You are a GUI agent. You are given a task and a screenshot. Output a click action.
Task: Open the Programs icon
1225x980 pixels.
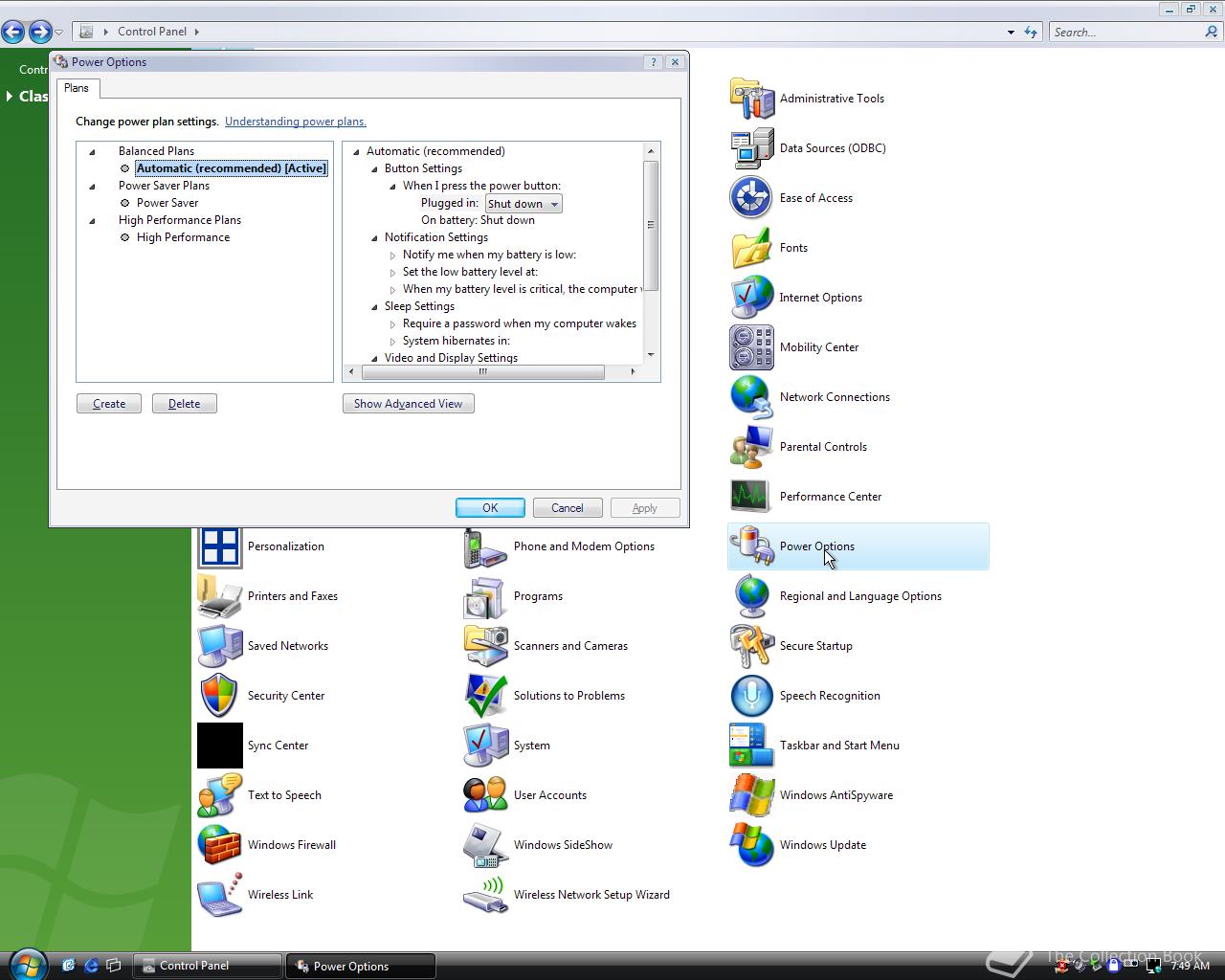pyautogui.click(x=485, y=596)
